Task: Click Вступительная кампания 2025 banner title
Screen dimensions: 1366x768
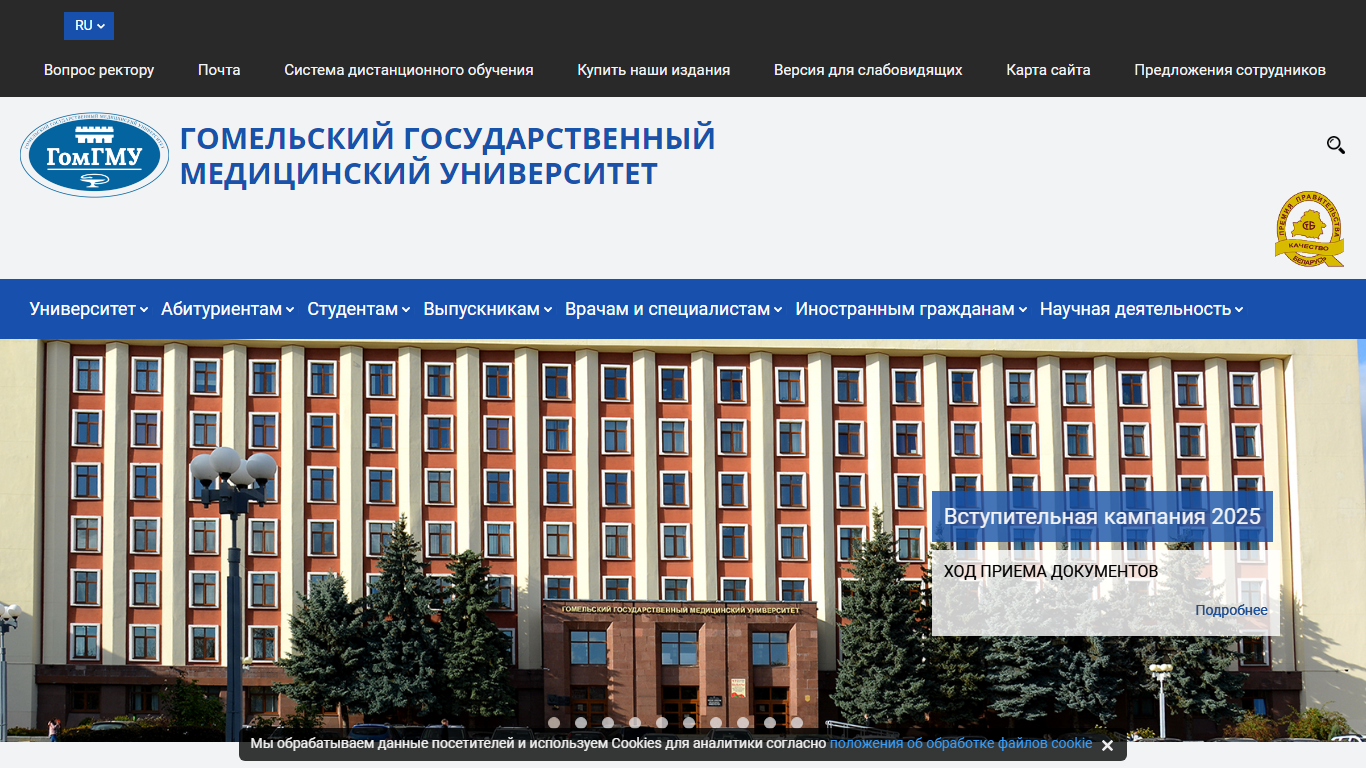Action: (x=1102, y=517)
